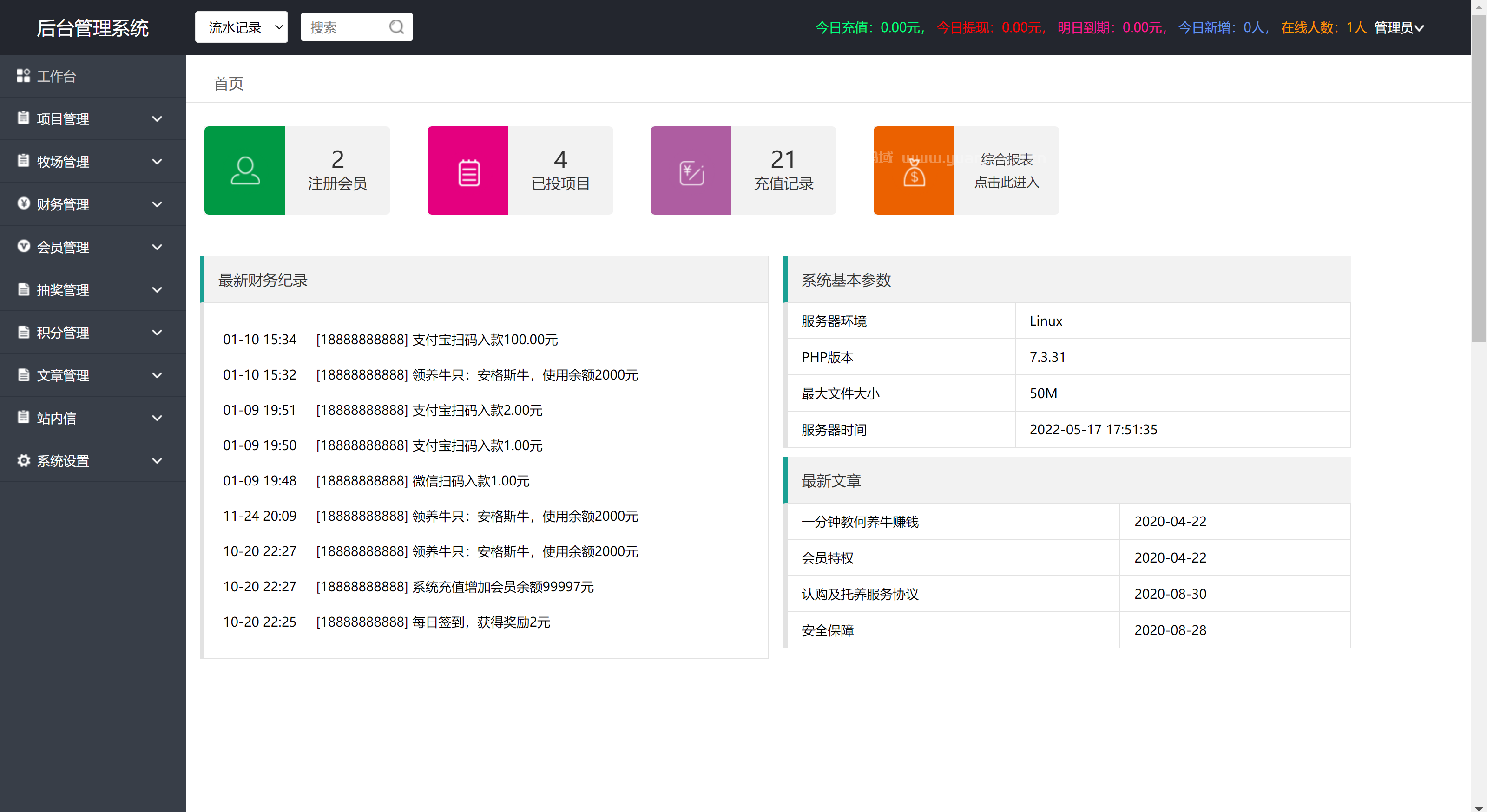Expand the 牧场管理 section
The image size is (1487, 812).
[x=64, y=162]
